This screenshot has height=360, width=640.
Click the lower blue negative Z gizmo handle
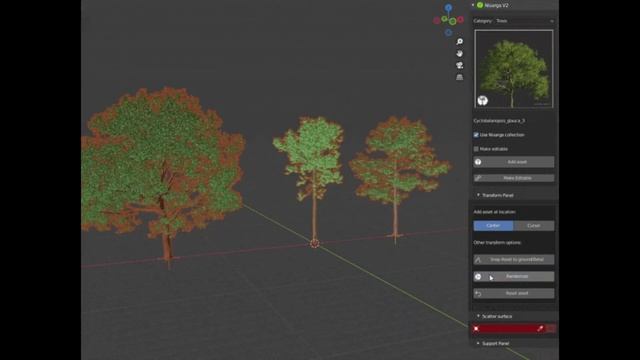coord(449,33)
